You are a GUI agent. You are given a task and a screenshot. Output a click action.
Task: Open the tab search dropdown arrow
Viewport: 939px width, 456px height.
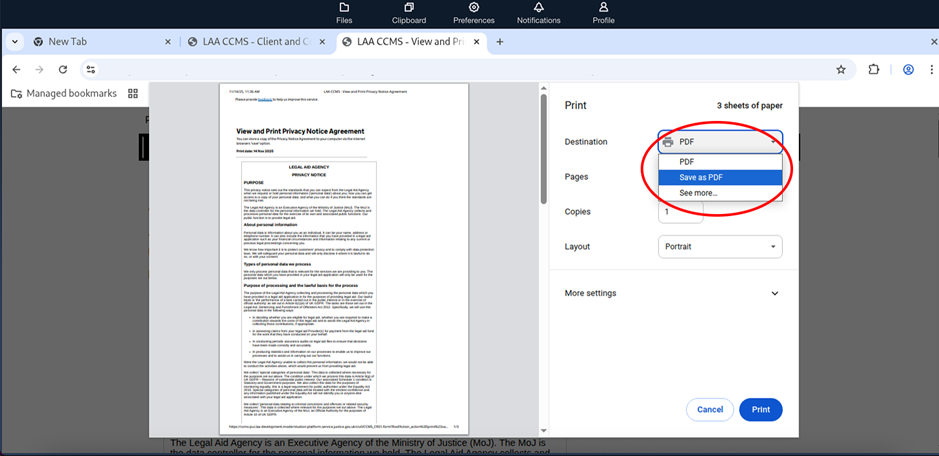pos(15,42)
